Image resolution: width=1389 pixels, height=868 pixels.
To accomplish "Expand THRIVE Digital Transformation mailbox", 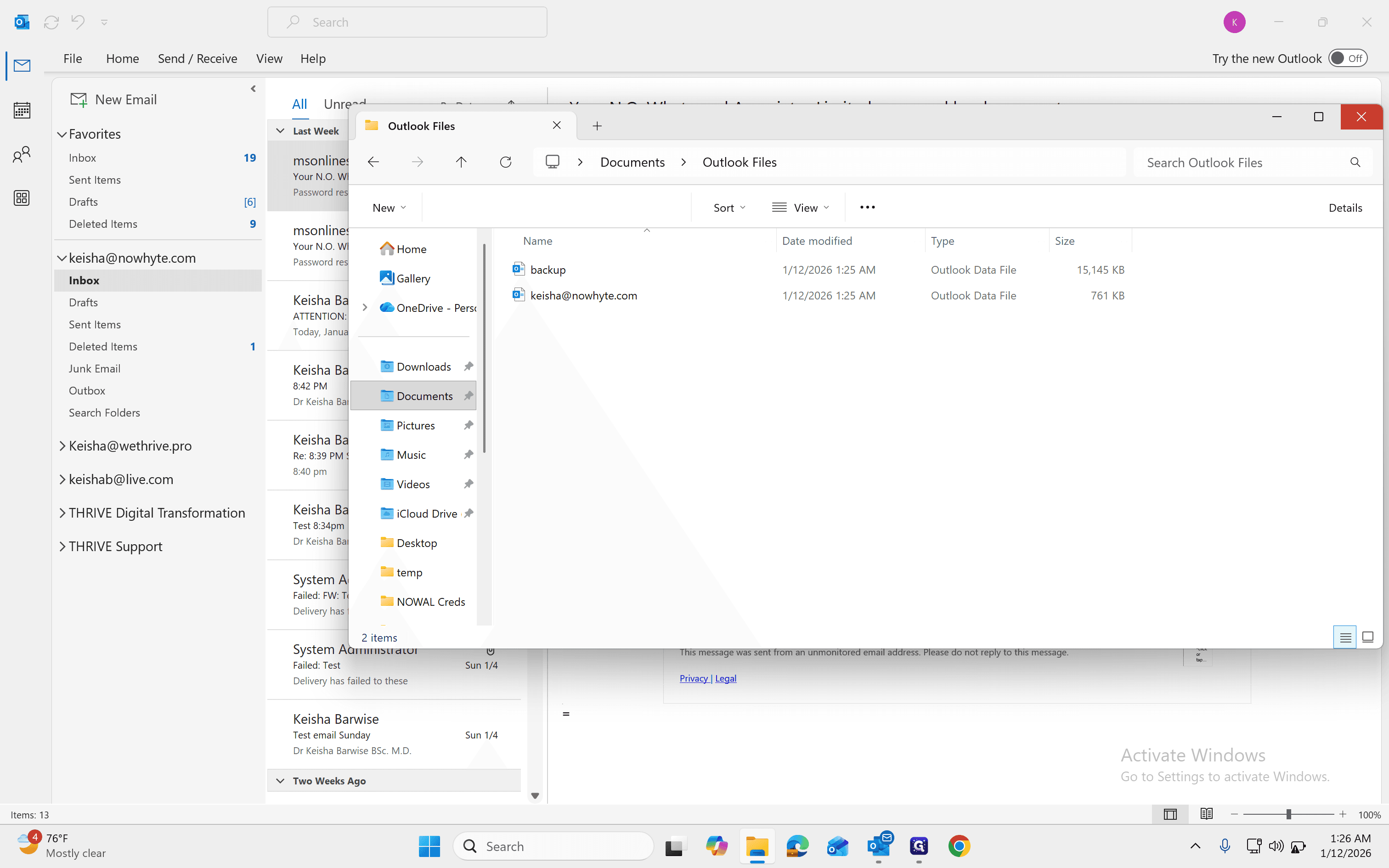I will pyautogui.click(x=62, y=513).
